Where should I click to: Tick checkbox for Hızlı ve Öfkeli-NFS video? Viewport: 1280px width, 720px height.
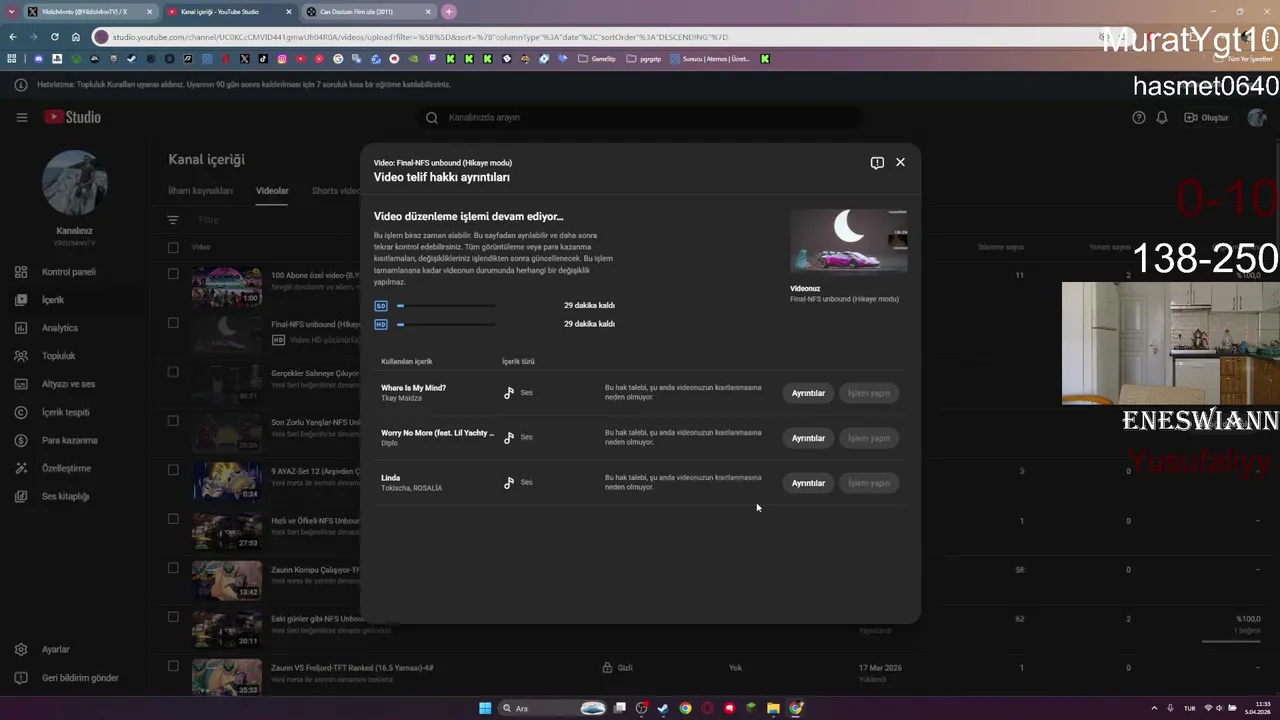[173, 519]
